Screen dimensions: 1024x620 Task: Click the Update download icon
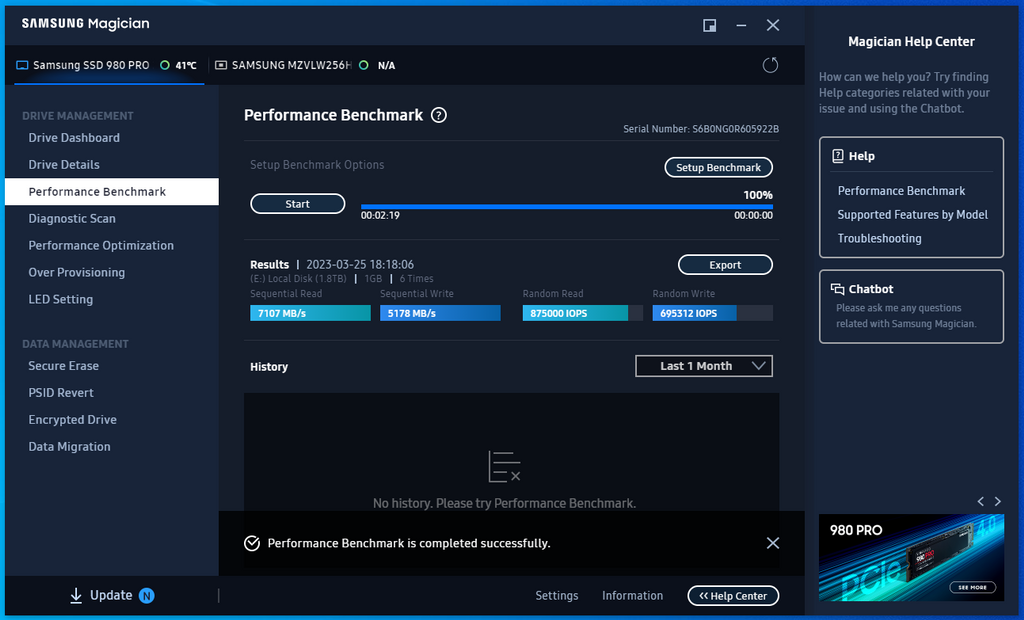(x=76, y=595)
